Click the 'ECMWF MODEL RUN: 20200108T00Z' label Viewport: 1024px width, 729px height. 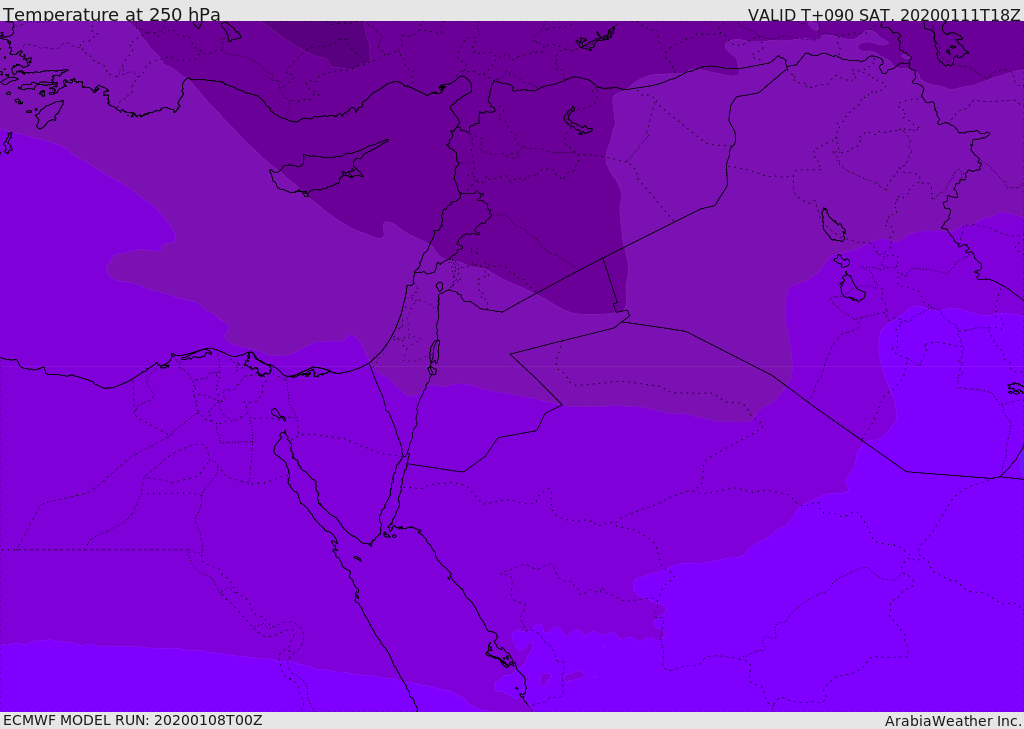tap(133, 720)
